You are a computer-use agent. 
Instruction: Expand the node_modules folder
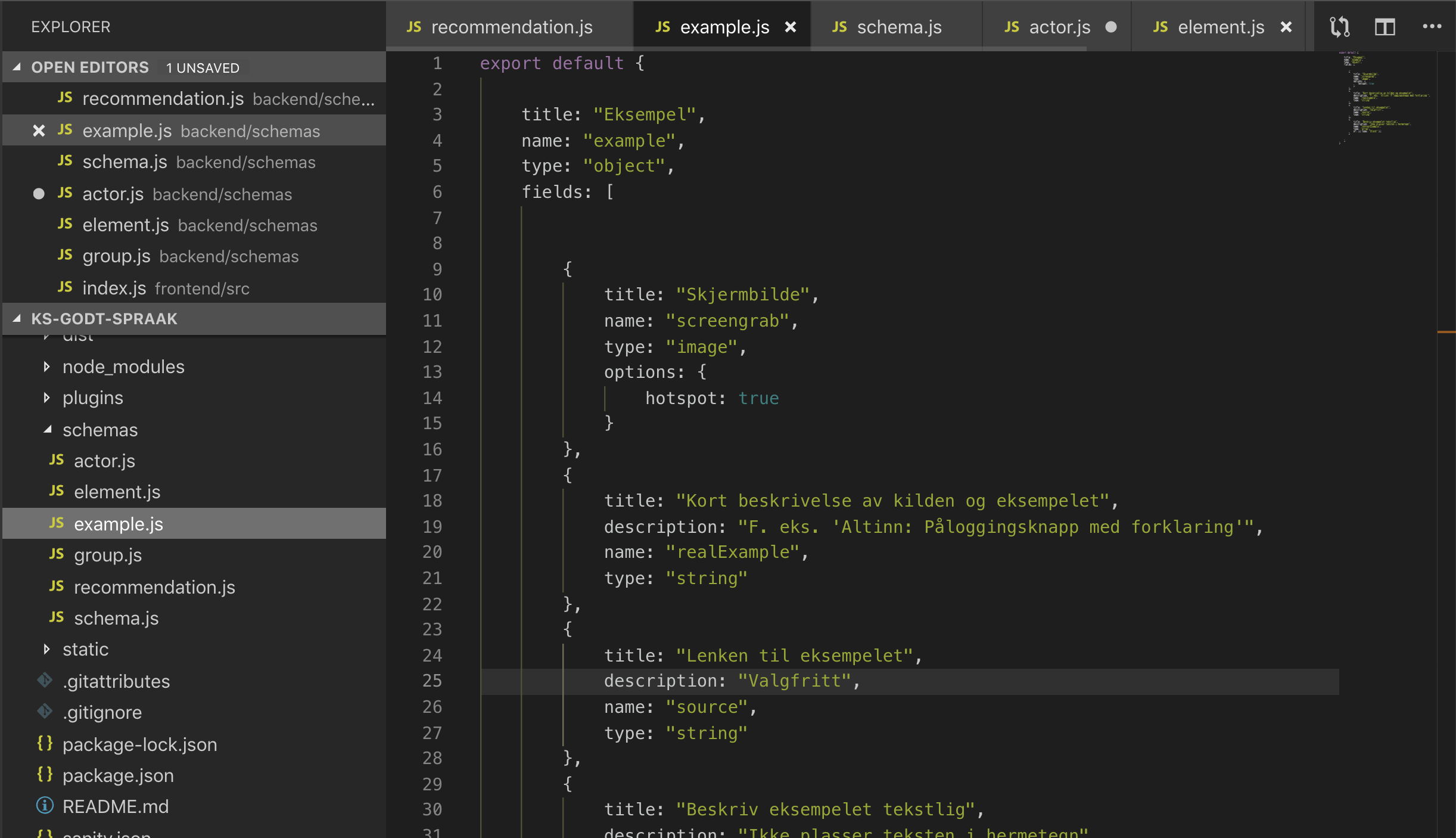(x=194, y=367)
